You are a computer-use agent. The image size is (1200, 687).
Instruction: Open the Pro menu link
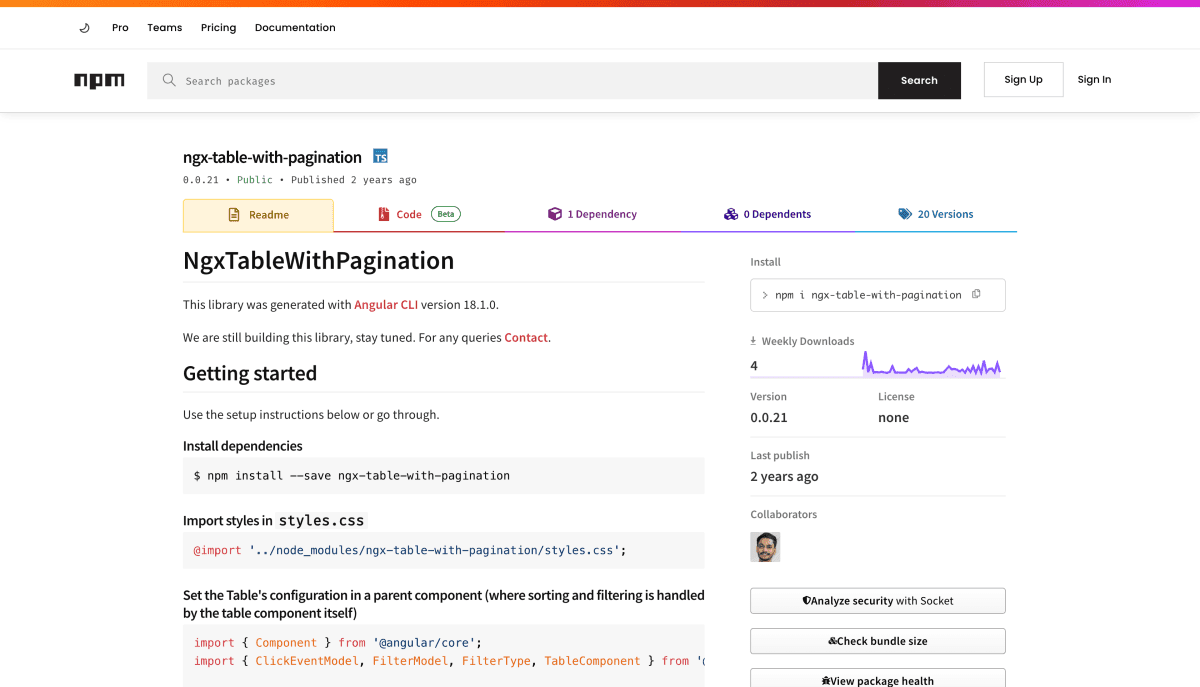(x=120, y=28)
